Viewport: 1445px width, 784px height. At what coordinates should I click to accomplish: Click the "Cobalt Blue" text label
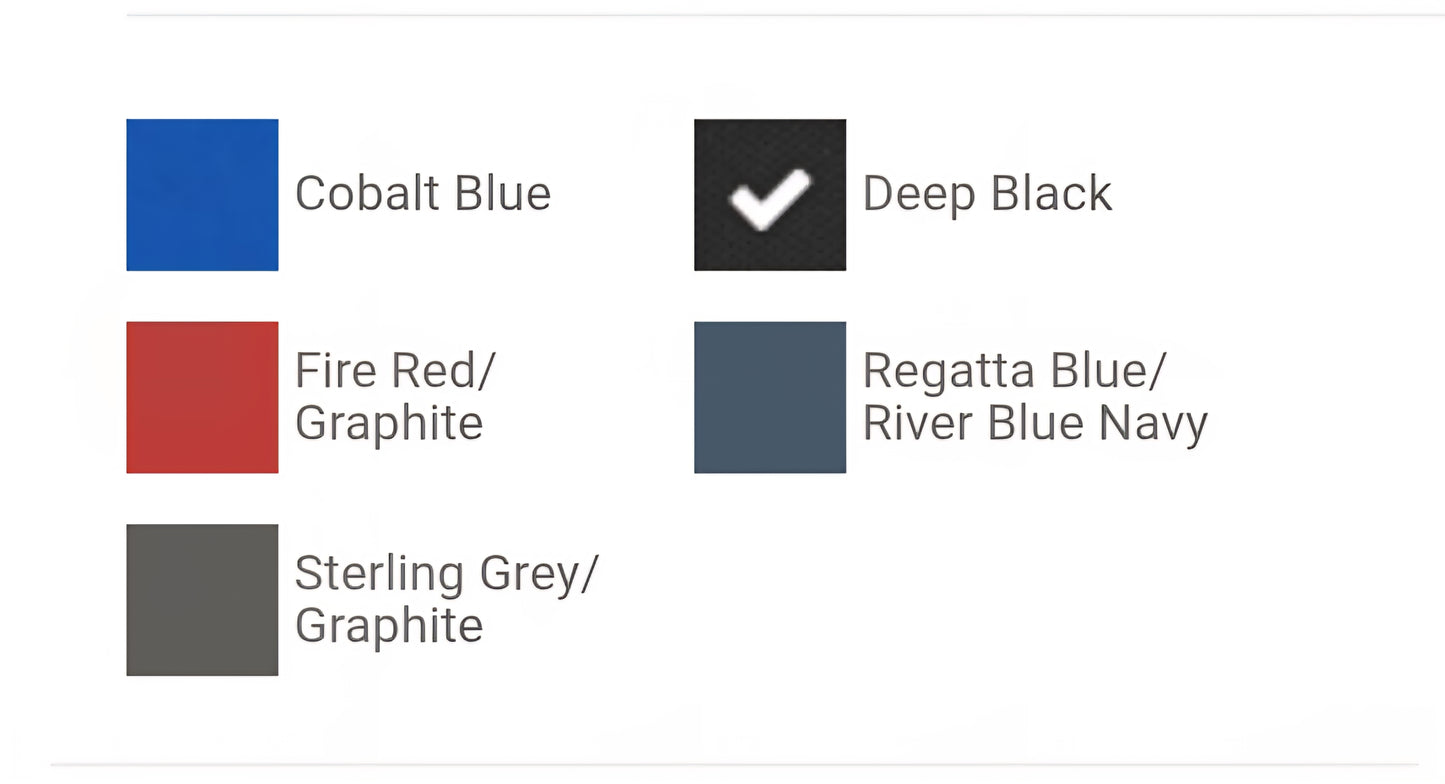pos(422,194)
